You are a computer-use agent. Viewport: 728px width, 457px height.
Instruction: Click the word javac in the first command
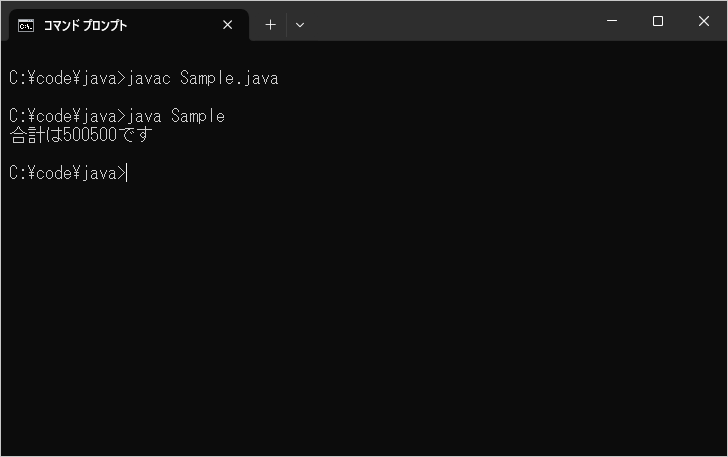click(x=149, y=78)
